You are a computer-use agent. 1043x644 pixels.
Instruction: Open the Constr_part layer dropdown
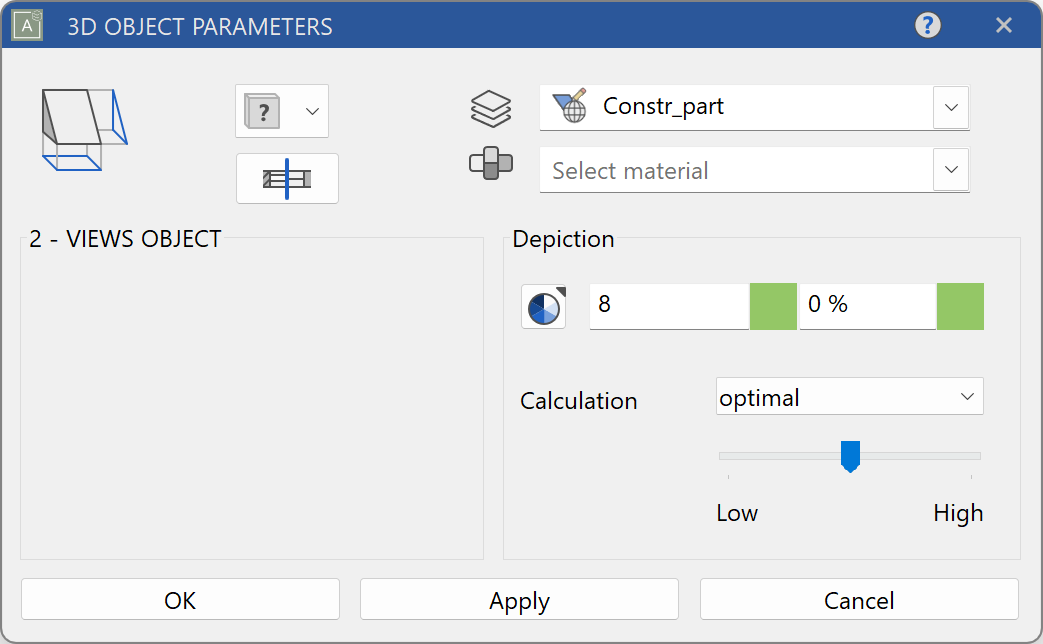coord(950,107)
